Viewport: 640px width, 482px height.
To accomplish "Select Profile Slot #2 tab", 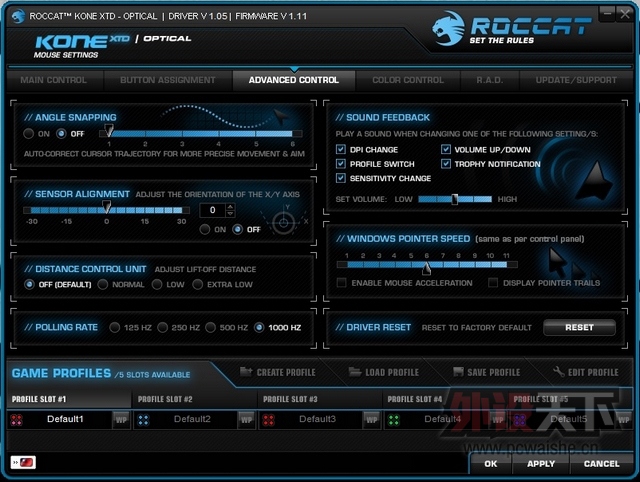I will (x=195, y=399).
